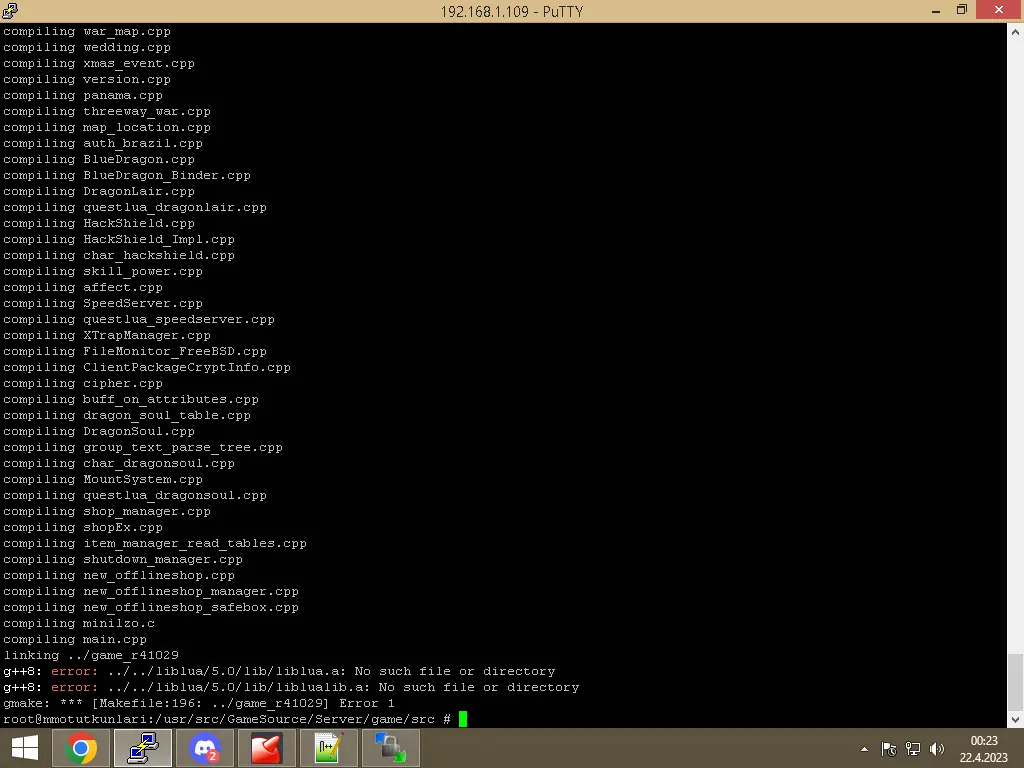Image resolution: width=1024 pixels, height=768 pixels.
Task: Click the volume speaker tray icon
Action: coord(937,749)
